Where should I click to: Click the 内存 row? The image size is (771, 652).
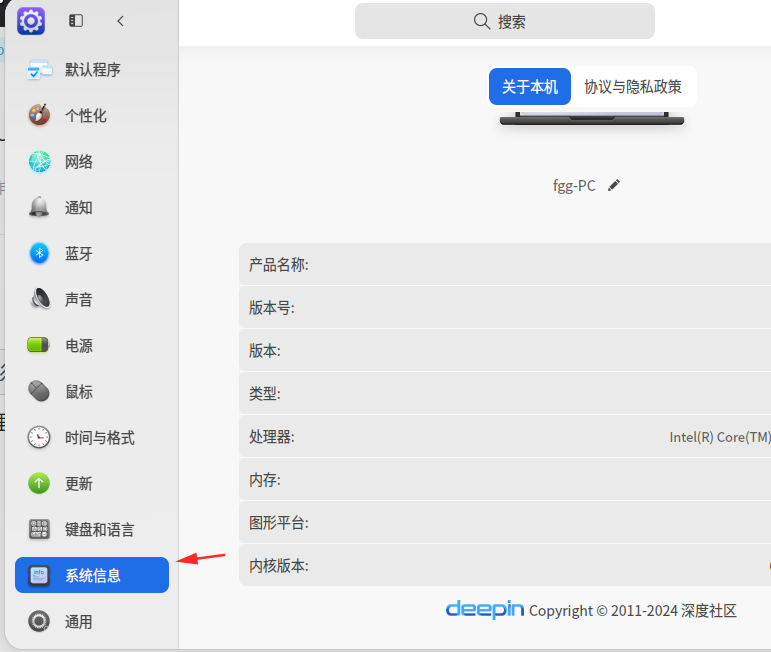505,479
